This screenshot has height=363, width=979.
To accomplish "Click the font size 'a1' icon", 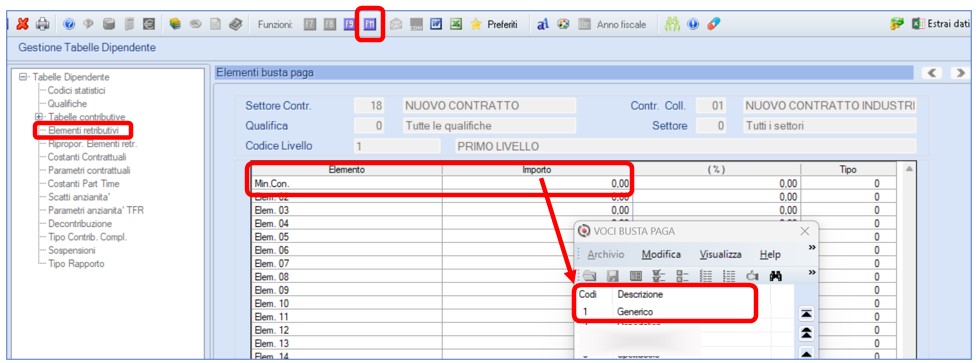I will [543, 24].
